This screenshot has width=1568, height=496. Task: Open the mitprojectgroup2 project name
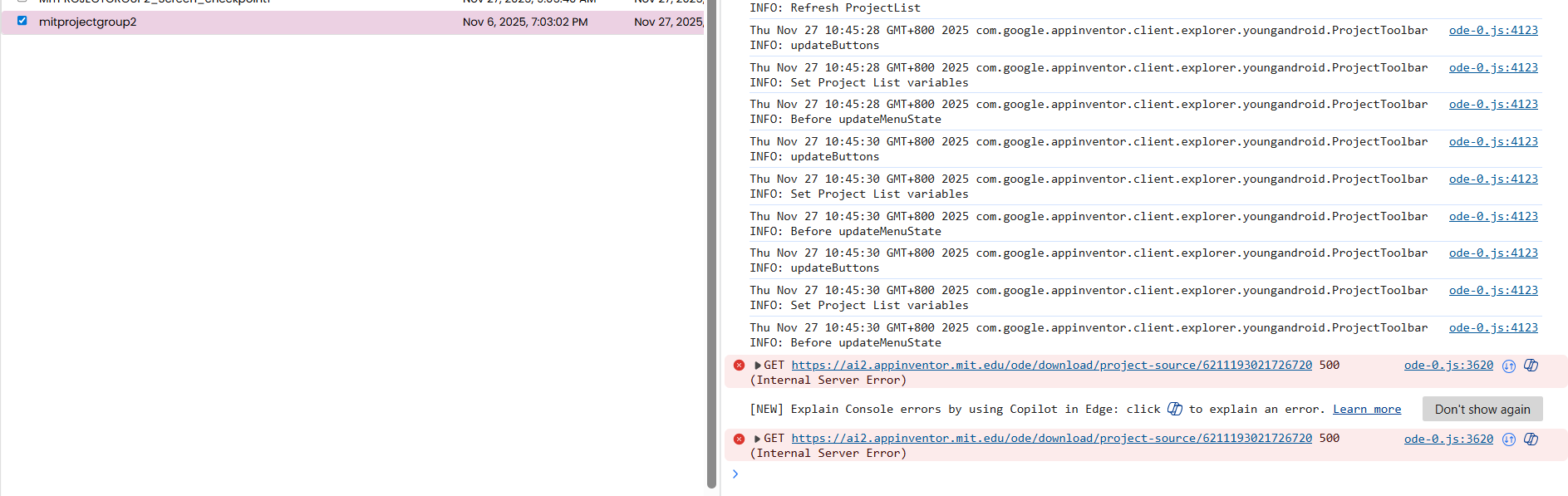point(87,22)
